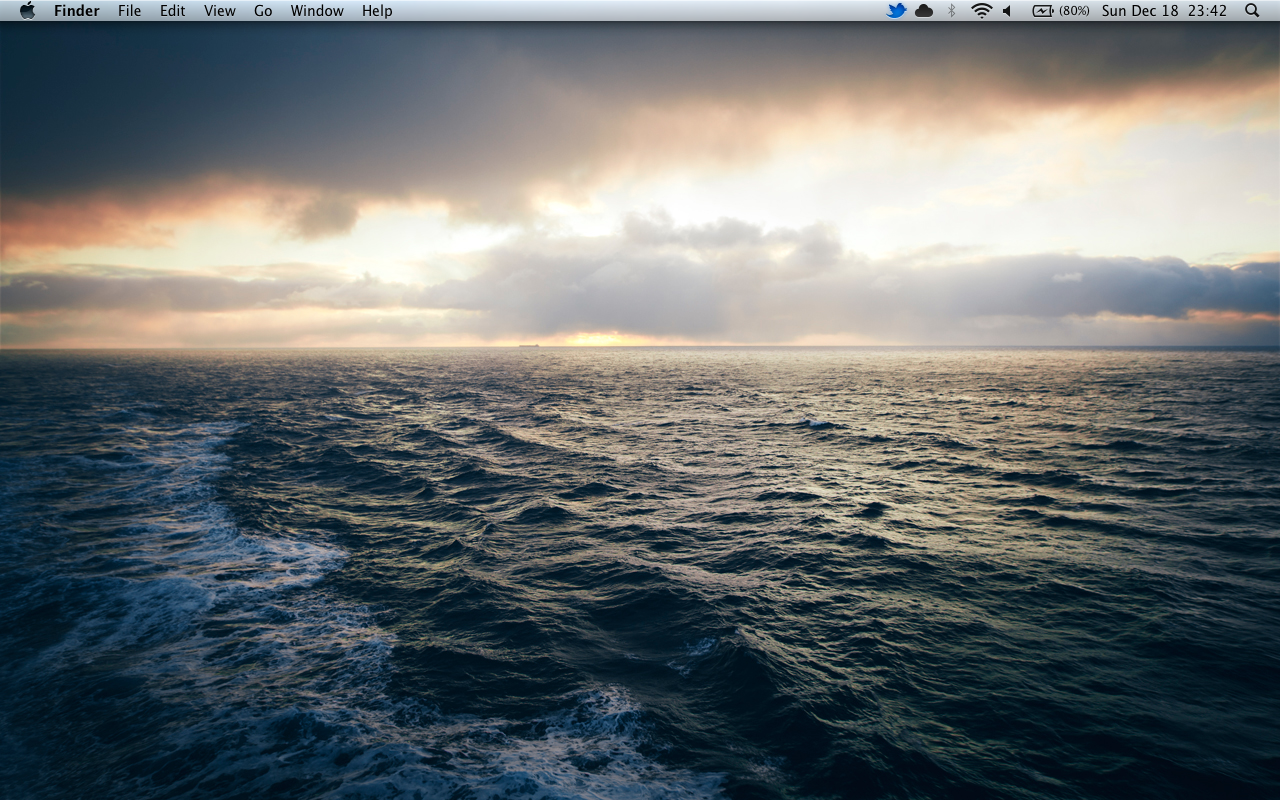
Task: Click the Sun Dec 18 23:42 clock
Action: [x=1164, y=11]
